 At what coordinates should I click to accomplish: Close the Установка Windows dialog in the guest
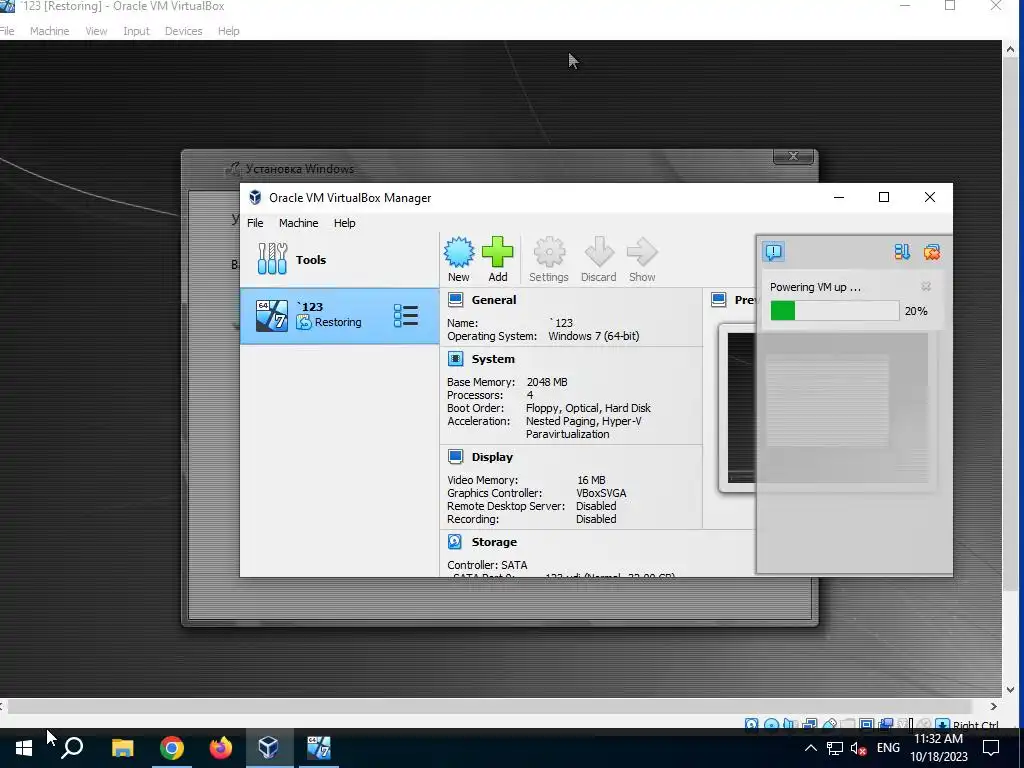pos(793,156)
